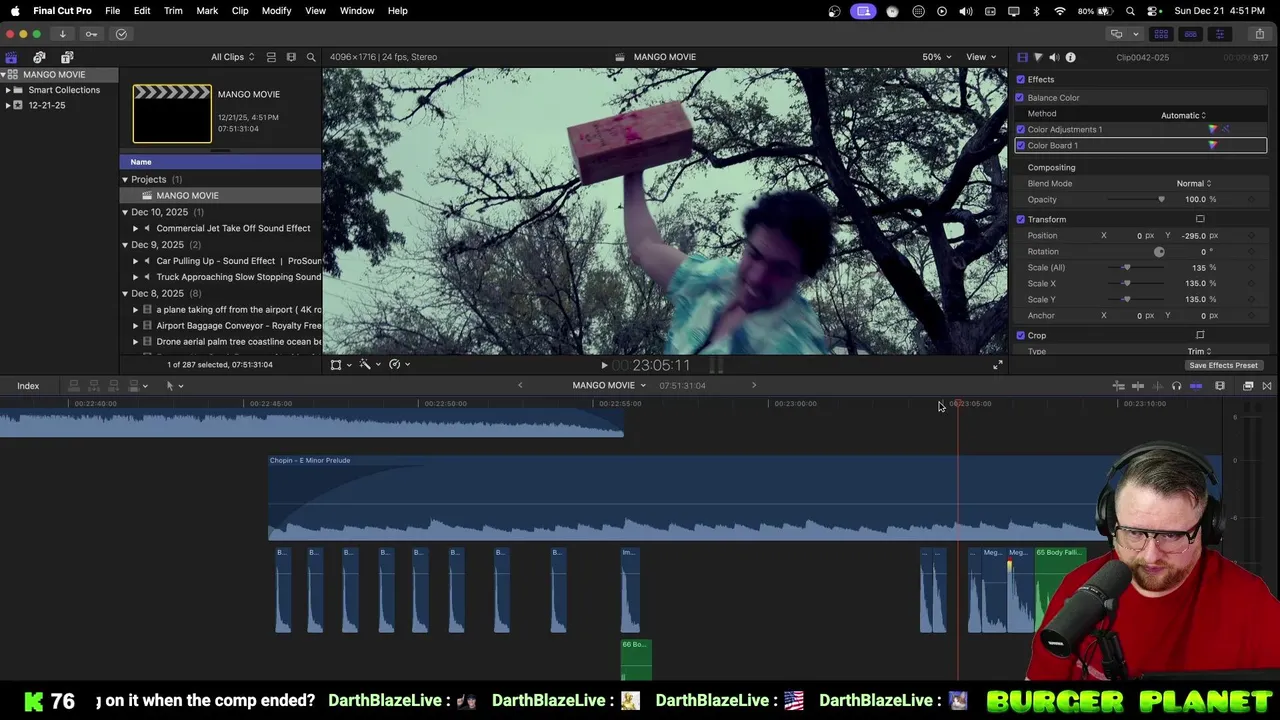Toggle the Browser visibility toolbar button

1161,34
